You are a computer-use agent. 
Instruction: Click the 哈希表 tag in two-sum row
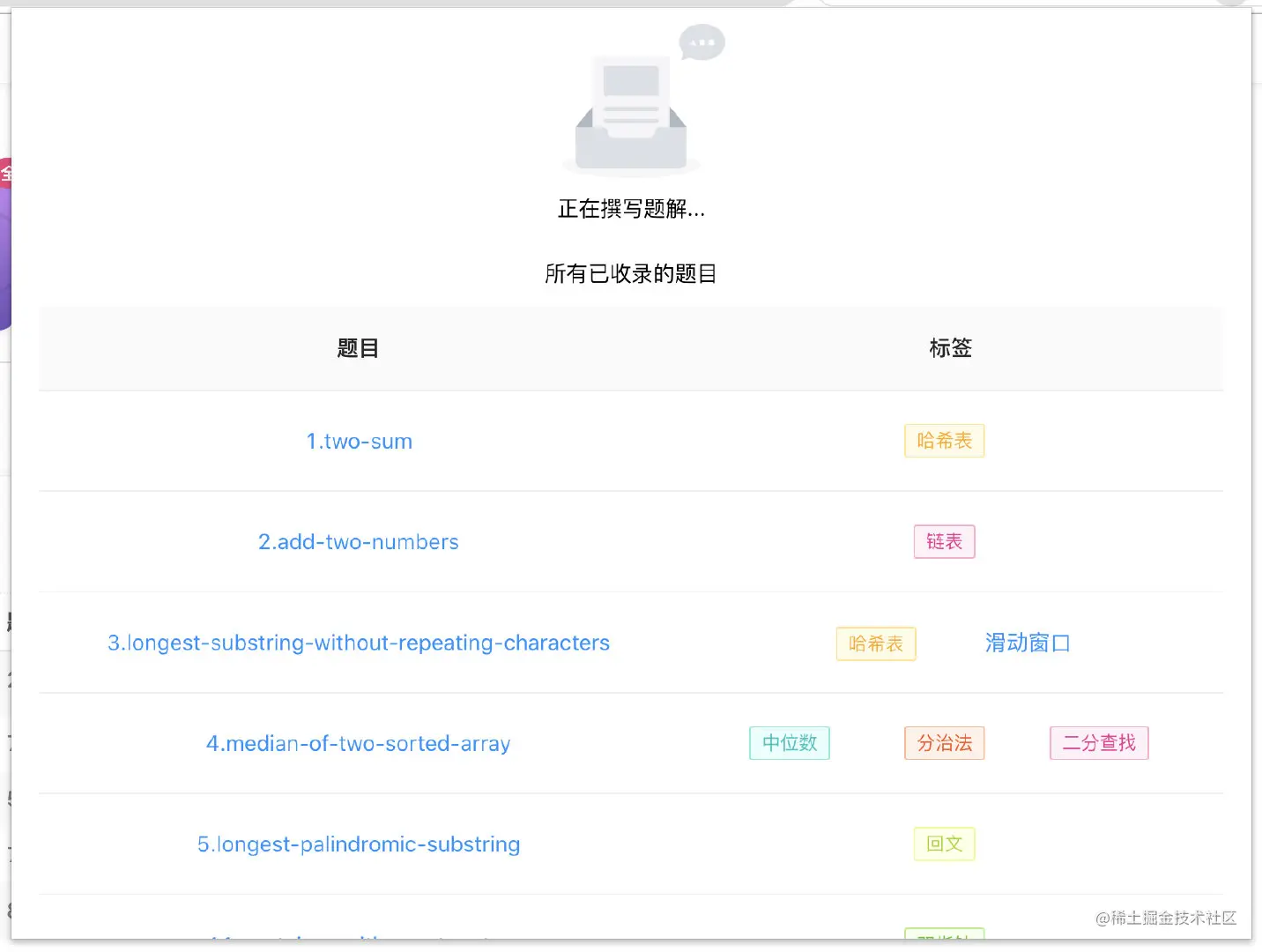pos(944,441)
